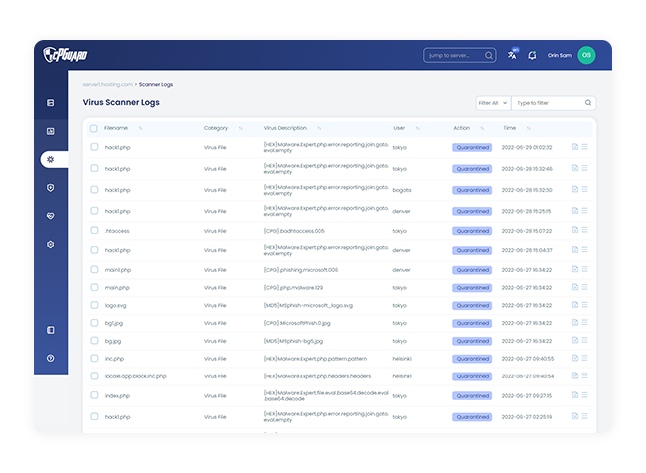Click Quarantined badge for .htaccess row
The height and width of the screenshot is (473, 646).
tap(472, 231)
